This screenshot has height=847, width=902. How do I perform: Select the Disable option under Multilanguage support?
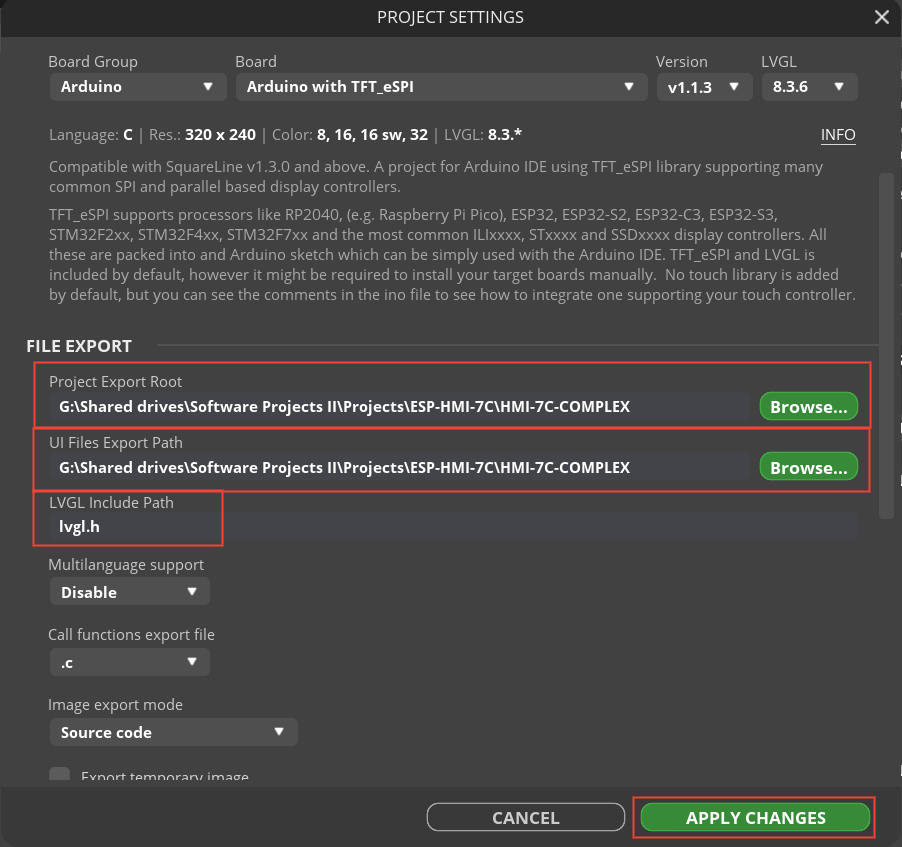[129, 591]
